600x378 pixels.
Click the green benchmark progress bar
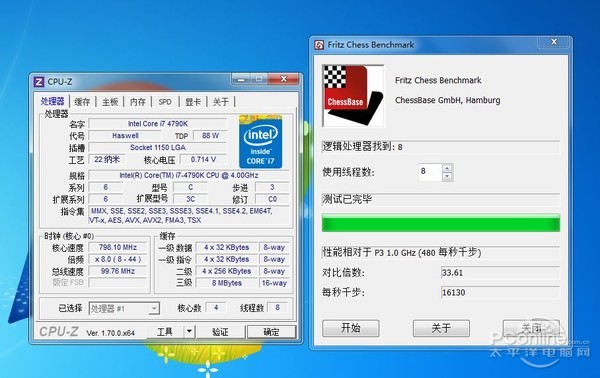click(x=441, y=223)
